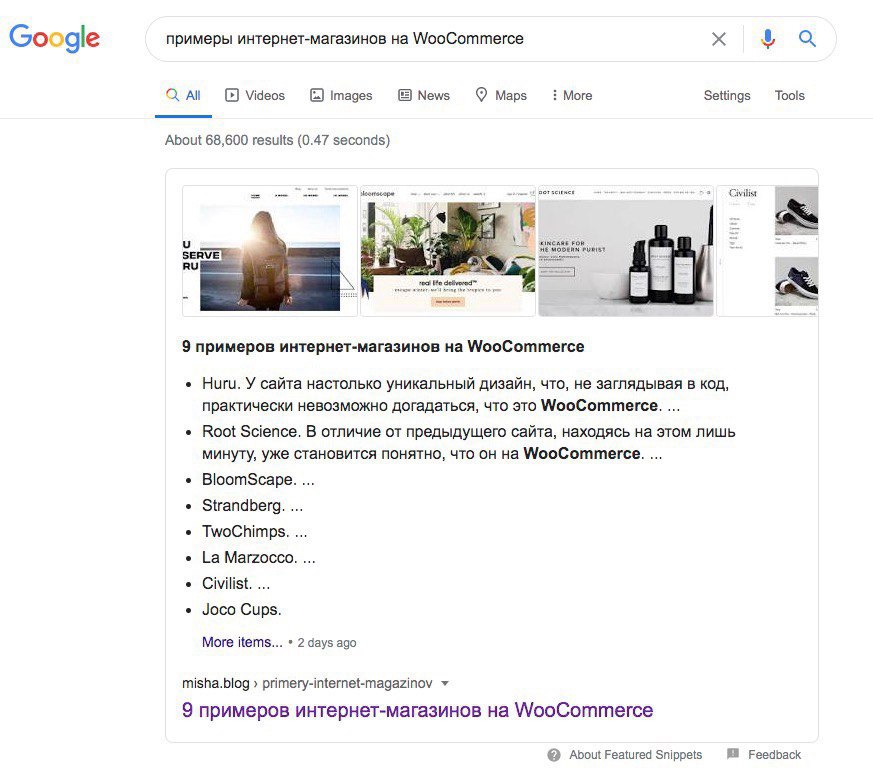Click the More items link
The height and width of the screenshot is (778, 873).
click(x=242, y=642)
